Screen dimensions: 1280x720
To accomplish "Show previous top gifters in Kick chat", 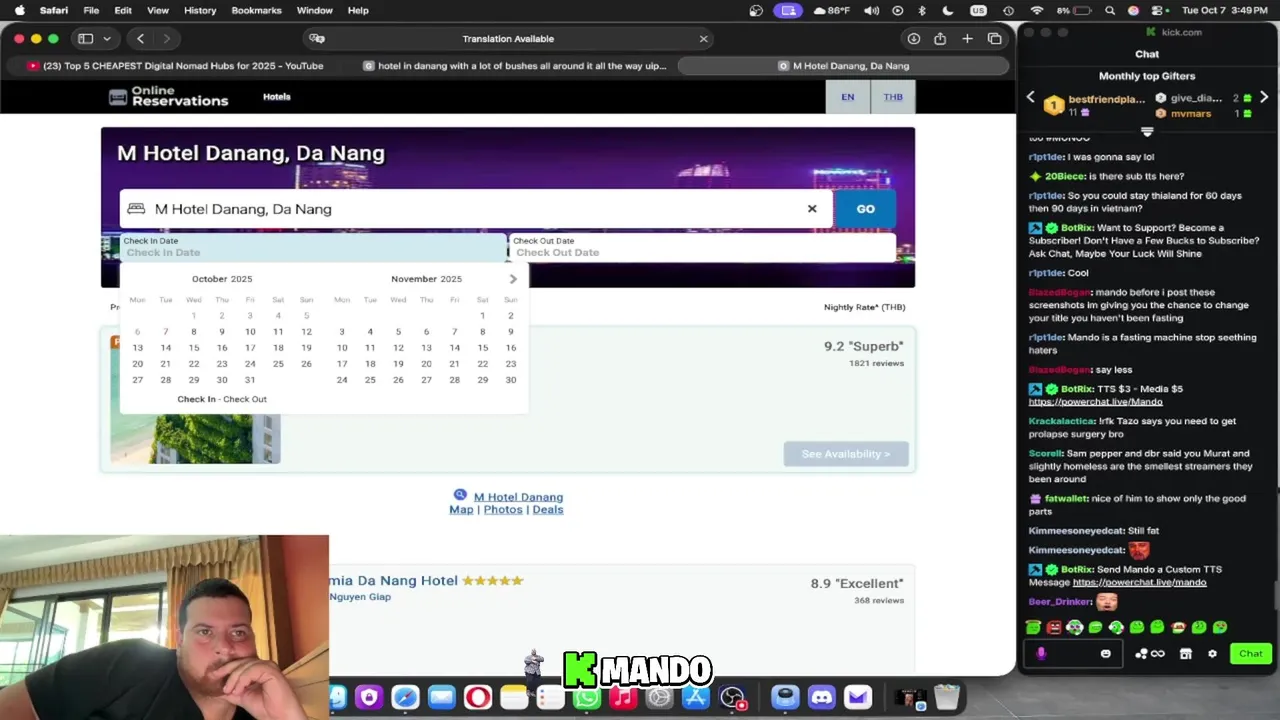I will (1031, 97).
